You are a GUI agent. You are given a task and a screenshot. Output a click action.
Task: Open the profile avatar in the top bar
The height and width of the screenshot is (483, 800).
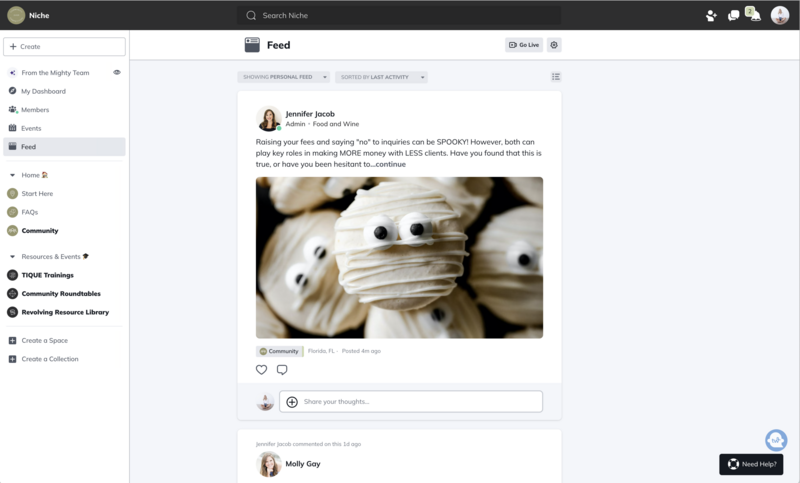pyautogui.click(x=780, y=15)
